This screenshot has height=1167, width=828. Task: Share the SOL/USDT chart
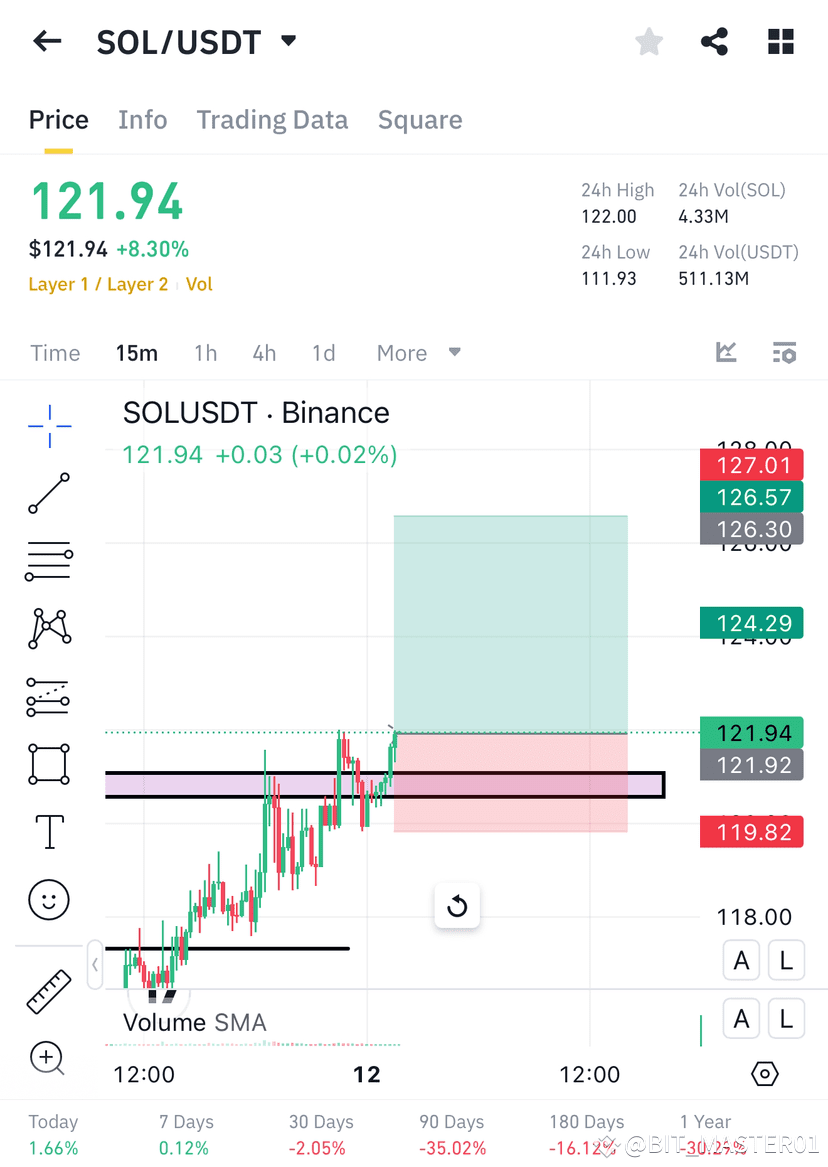coord(714,42)
